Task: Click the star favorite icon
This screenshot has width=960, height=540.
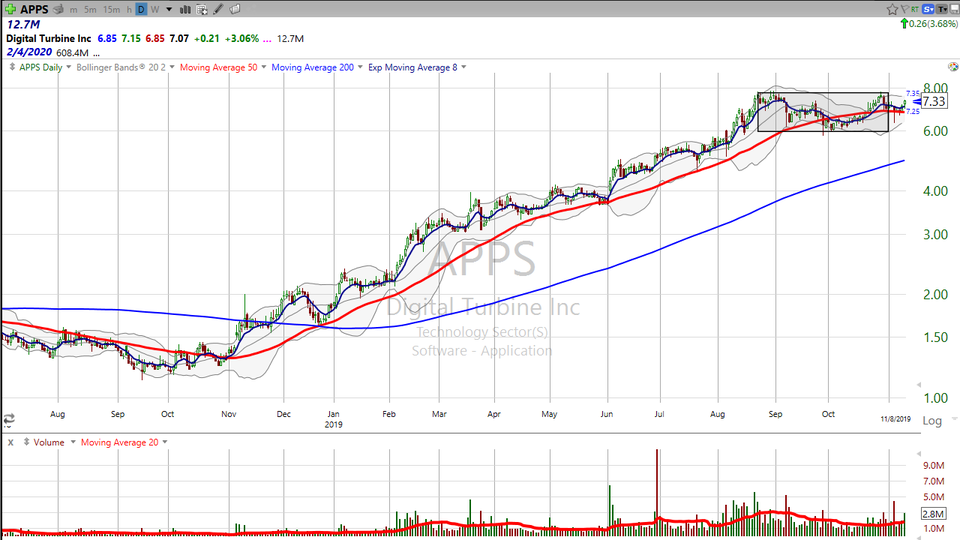Action: pos(892,9)
